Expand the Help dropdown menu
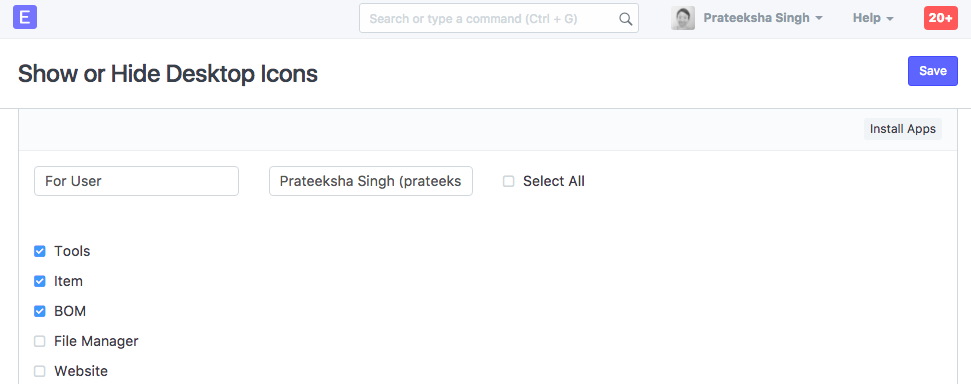 [x=873, y=18]
